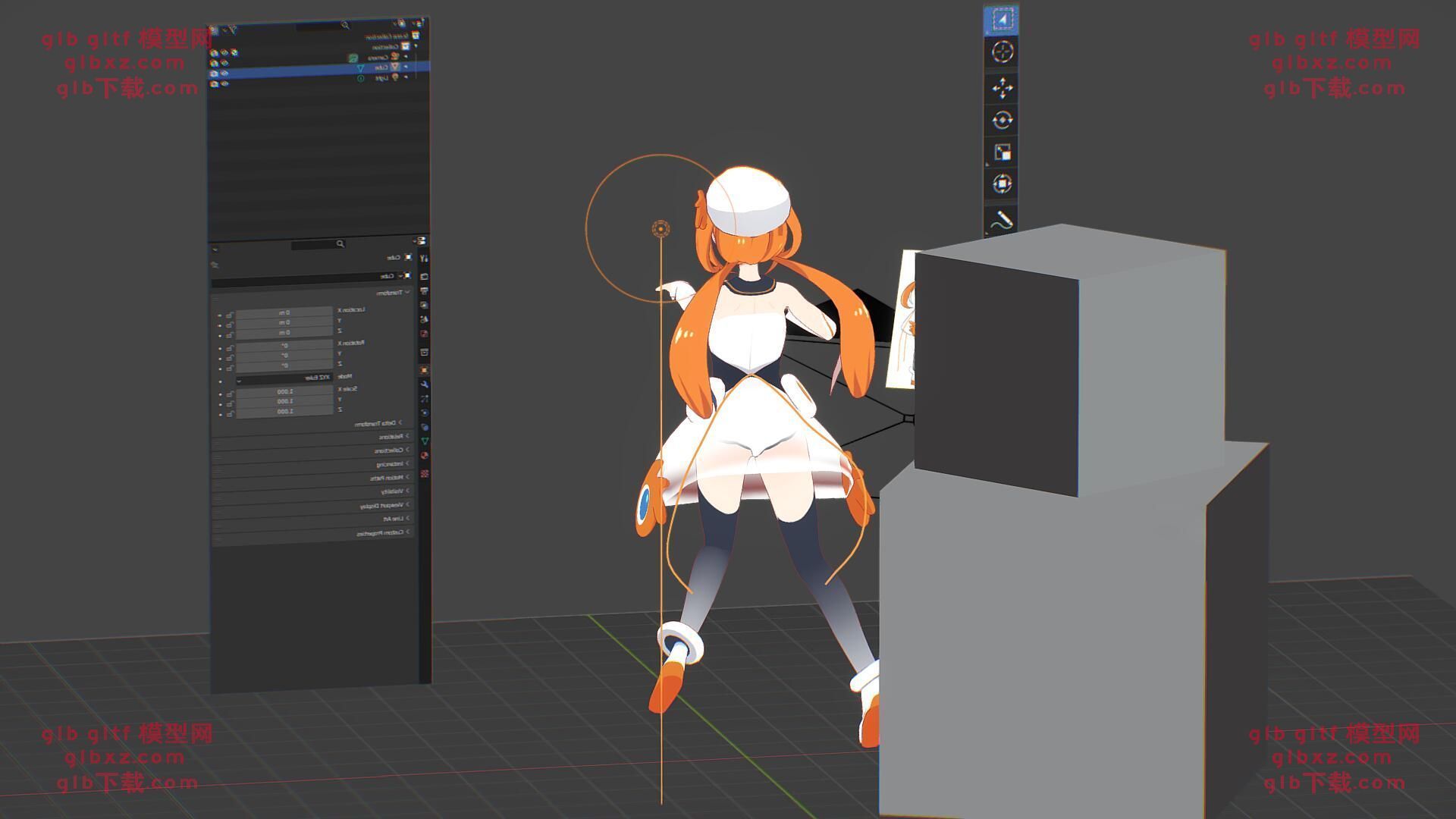Open the Output properties tab

click(424, 291)
